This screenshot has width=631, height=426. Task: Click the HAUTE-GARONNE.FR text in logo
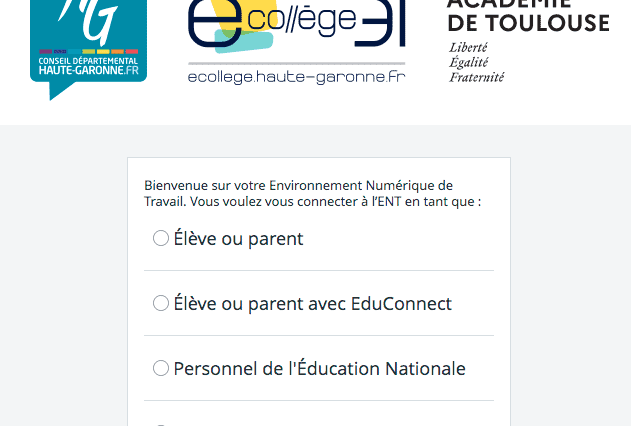[89, 70]
